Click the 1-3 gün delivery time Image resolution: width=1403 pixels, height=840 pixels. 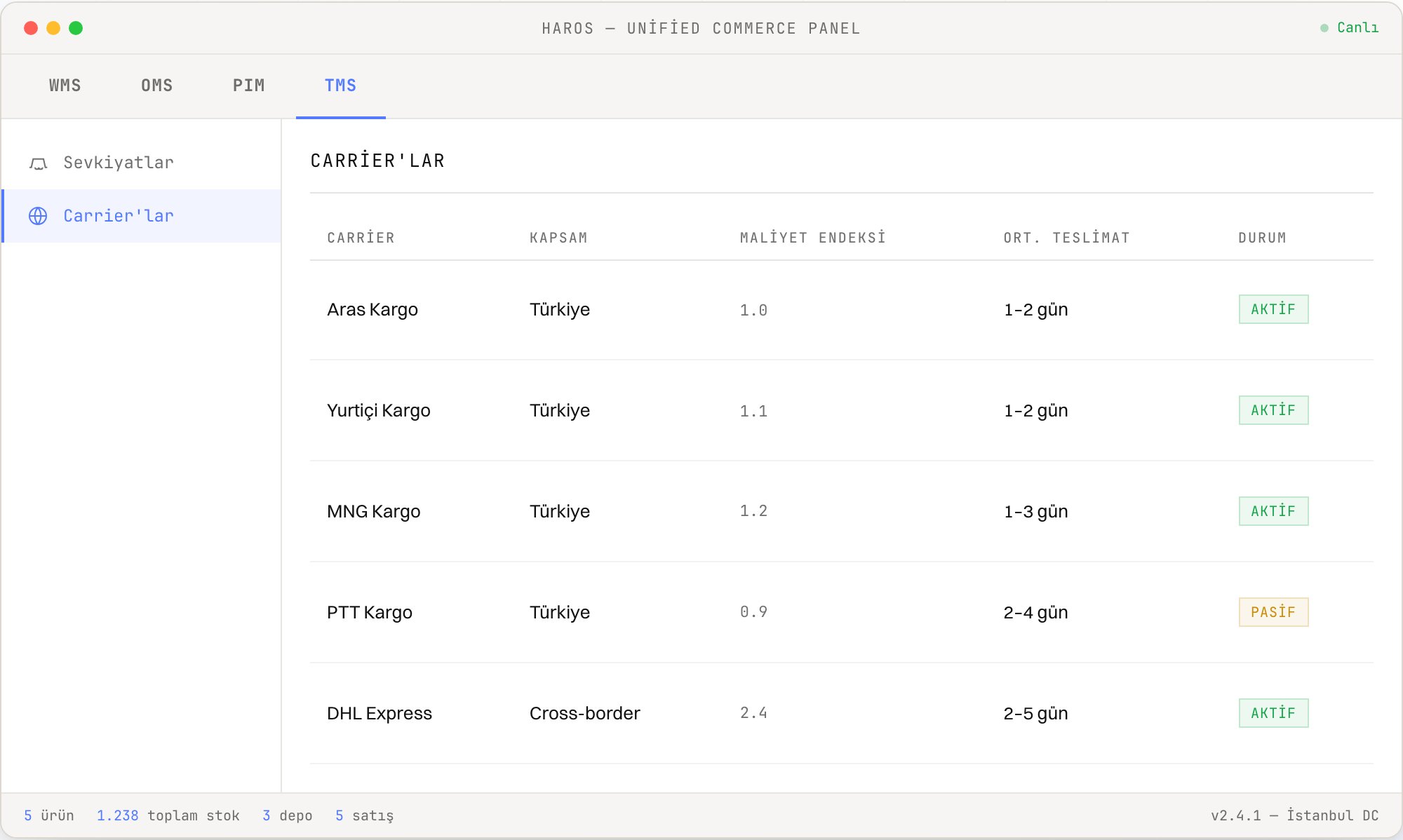pos(1035,511)
